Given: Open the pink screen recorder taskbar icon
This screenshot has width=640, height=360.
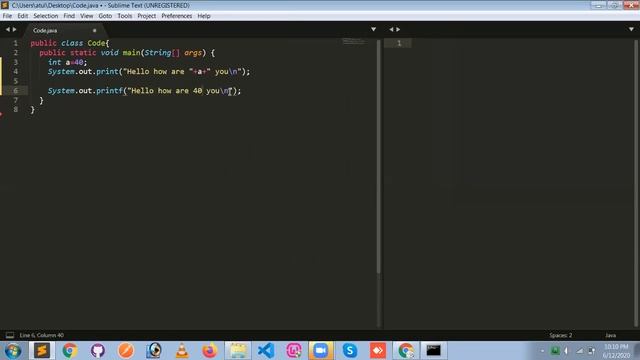Looking at the screenshot, I should 294,351.
